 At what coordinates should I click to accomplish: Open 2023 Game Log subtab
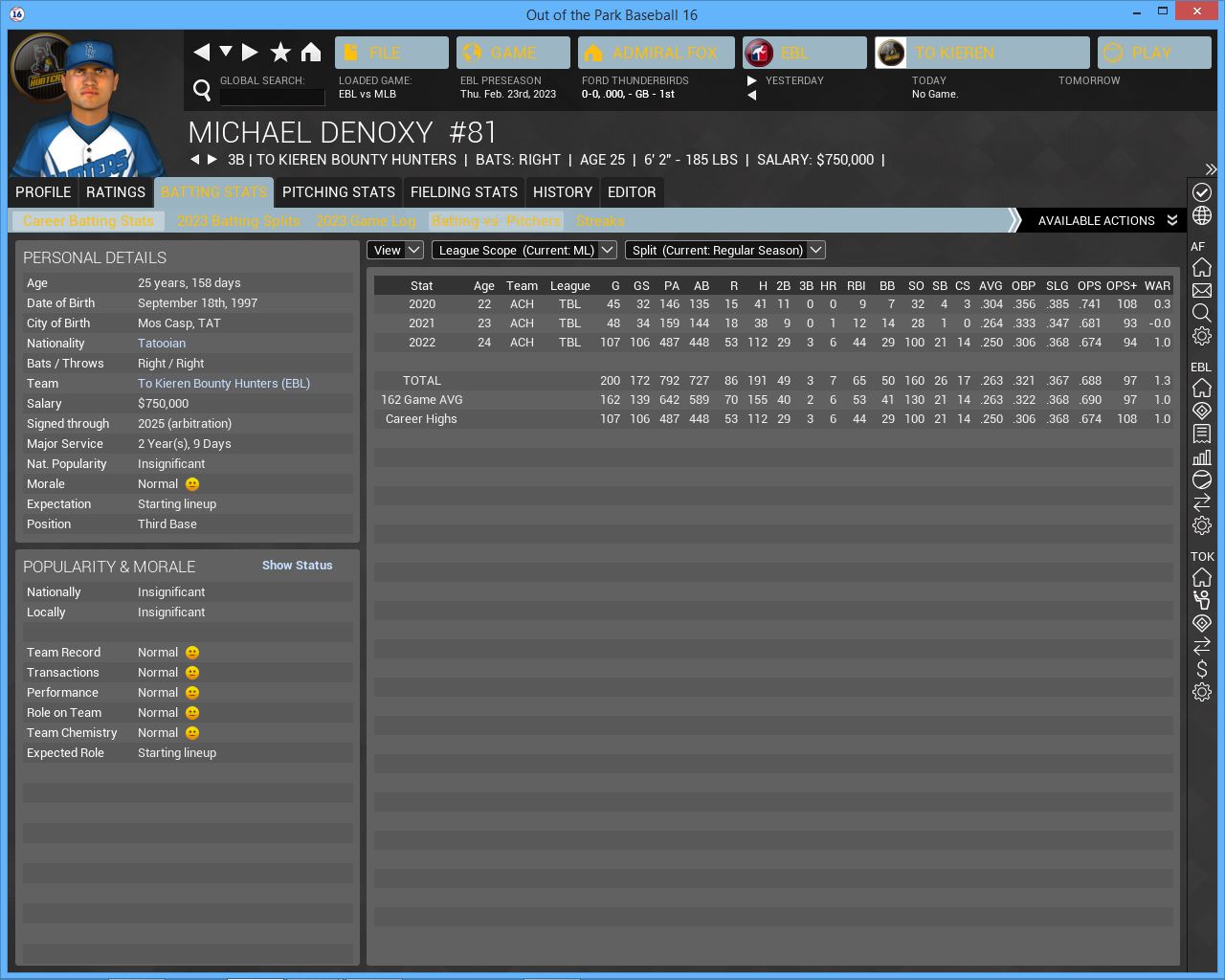point(367,221)
